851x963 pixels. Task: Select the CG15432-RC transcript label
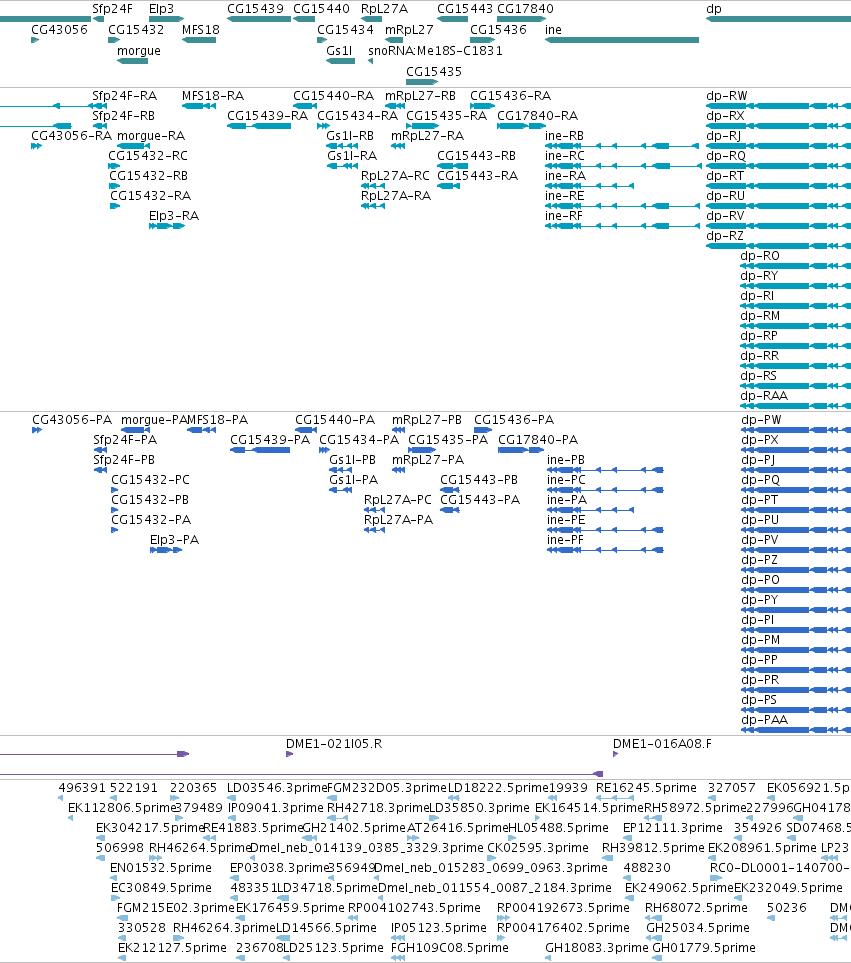pyautogui.click(x=148, y=155)
